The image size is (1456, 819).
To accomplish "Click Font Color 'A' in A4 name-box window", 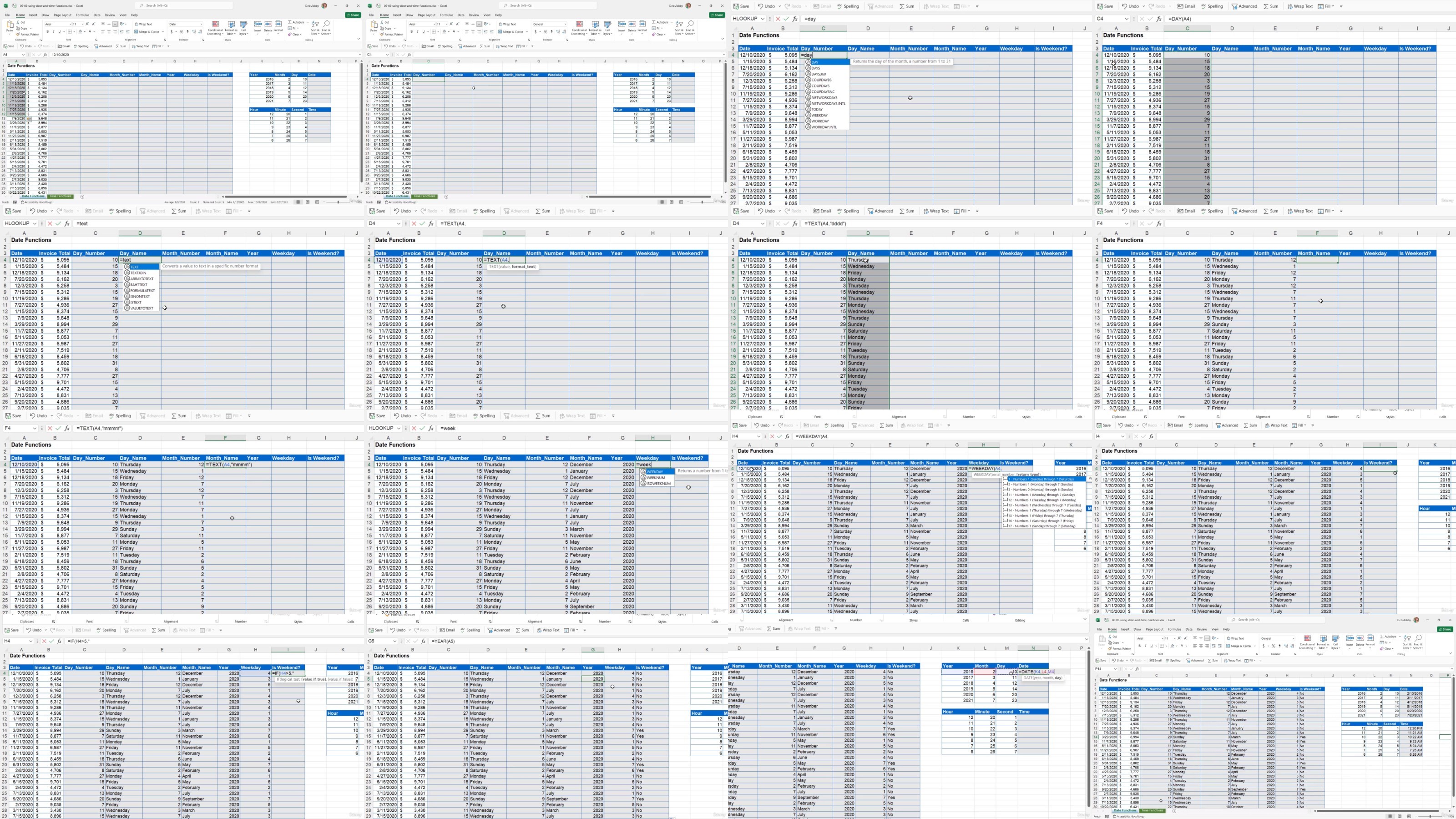I will pyautogui.click(x=90, y=32).
